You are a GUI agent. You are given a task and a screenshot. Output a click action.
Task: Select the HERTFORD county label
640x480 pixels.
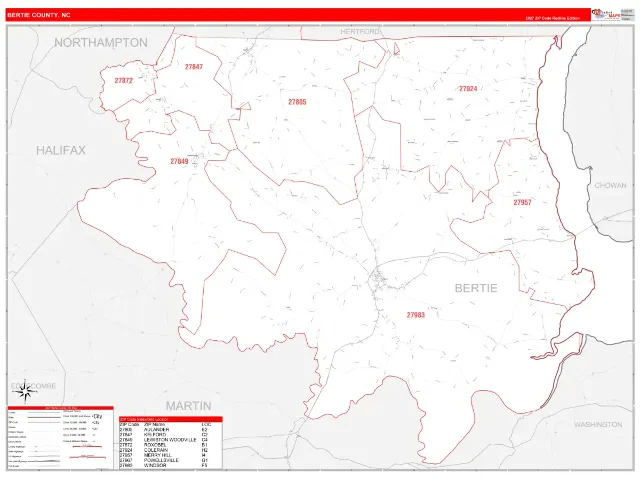click(x=360, y=31)
